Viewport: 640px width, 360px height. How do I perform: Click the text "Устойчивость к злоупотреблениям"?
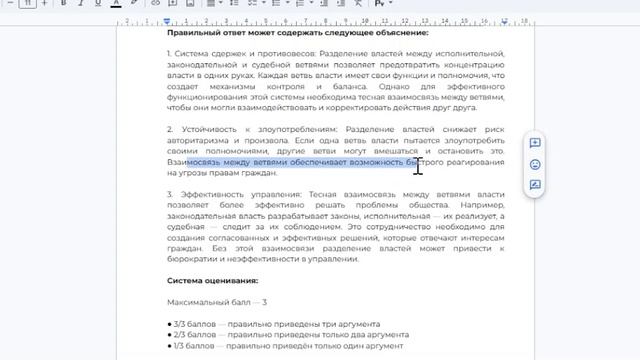tap(260, 129)
